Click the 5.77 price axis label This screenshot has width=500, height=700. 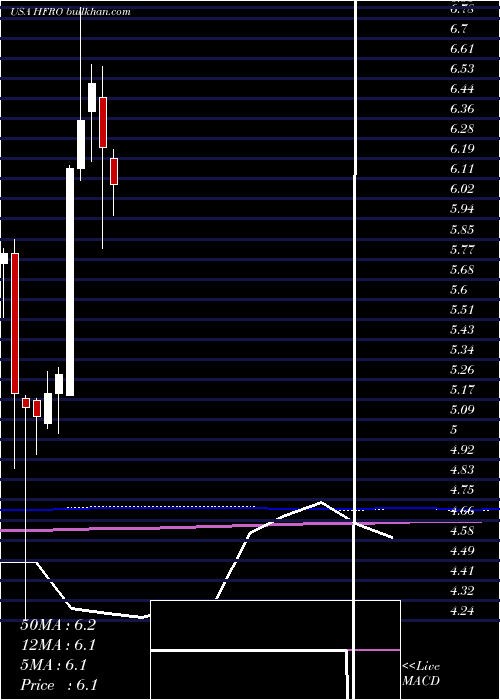(x=462, y=250)
